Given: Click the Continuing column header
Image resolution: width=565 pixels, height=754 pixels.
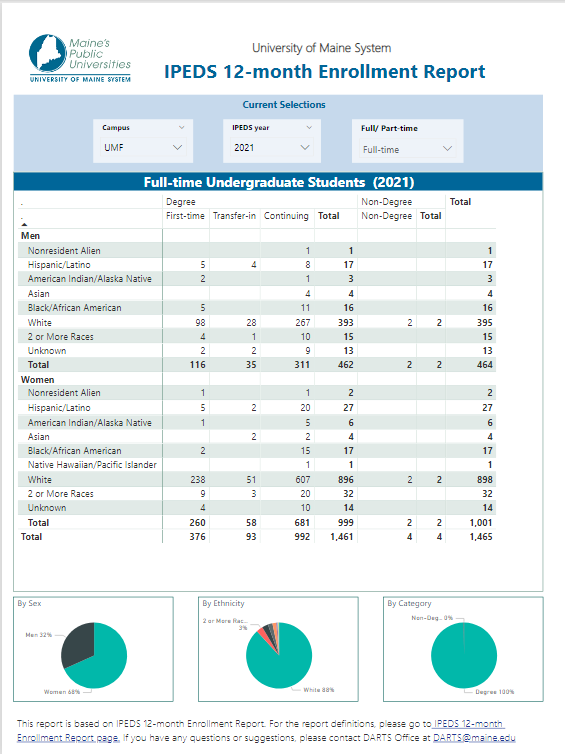Looking at the screenshot, I should point(286,216).
